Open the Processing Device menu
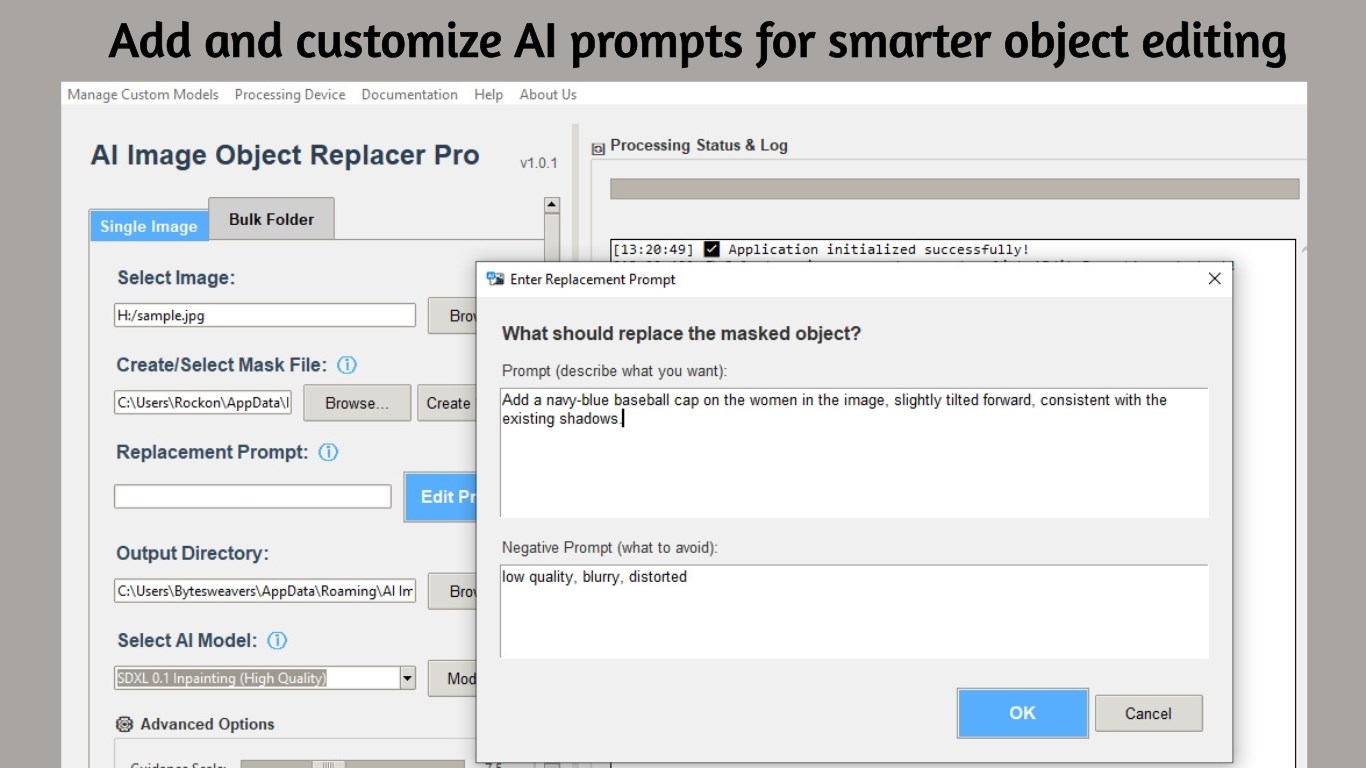This screenshot has height=768, width=1366. click(290, 94)
